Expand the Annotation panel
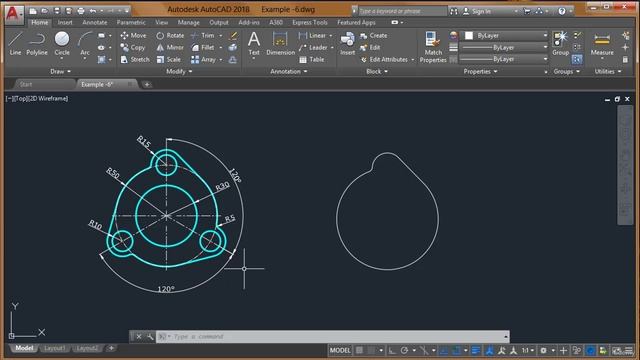This screenshot has width=640, height=360. tap(289, 71)
